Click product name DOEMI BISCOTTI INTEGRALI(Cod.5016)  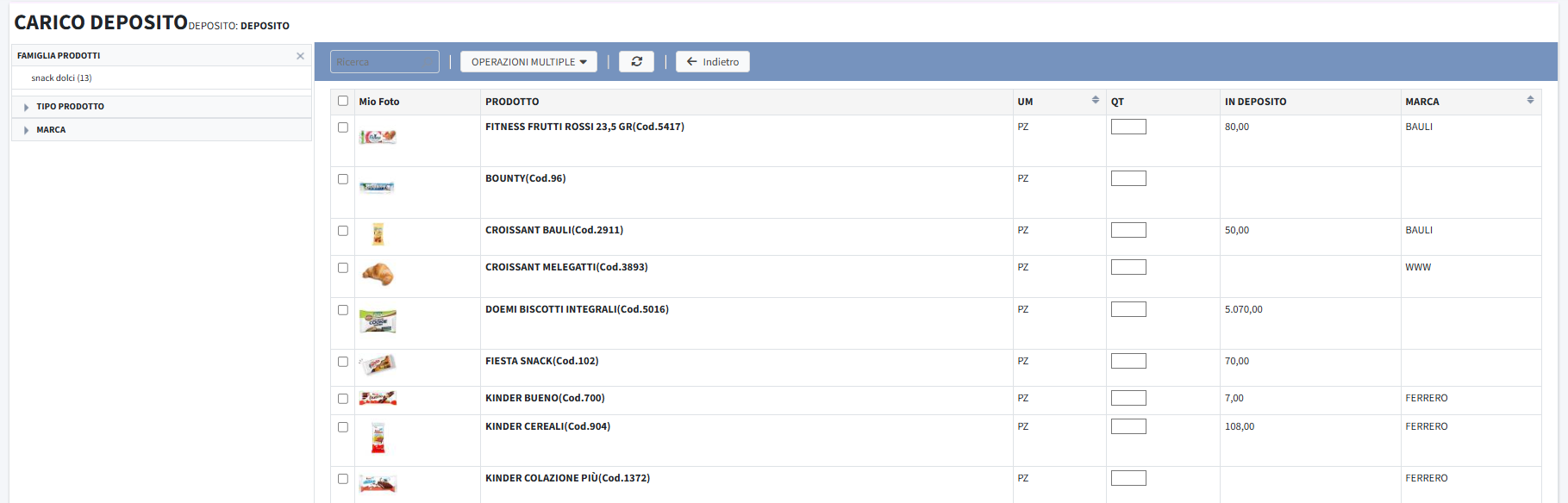tap(577, 309)
